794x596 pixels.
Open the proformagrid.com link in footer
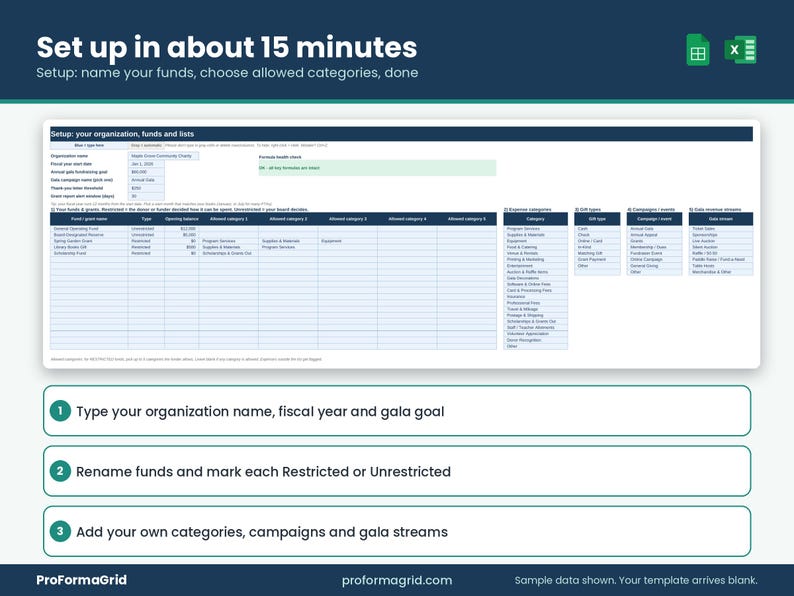coord(397,580)
